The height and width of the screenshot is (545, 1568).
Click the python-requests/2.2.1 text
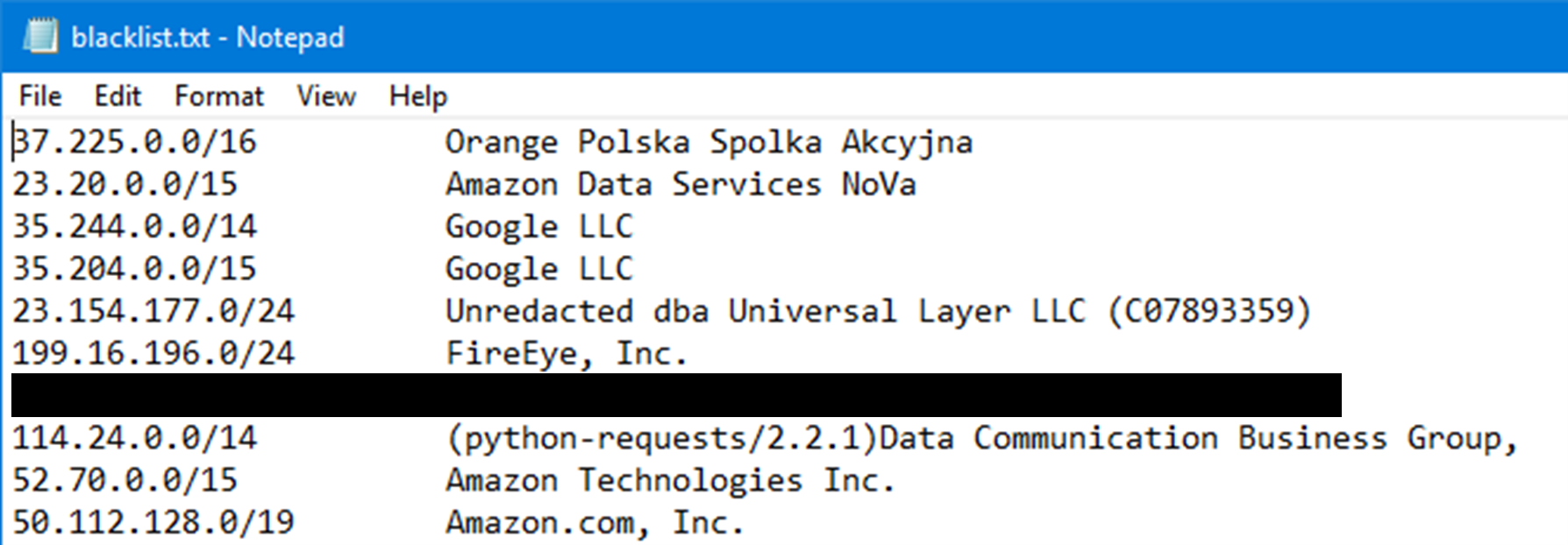tap(661, 437)
